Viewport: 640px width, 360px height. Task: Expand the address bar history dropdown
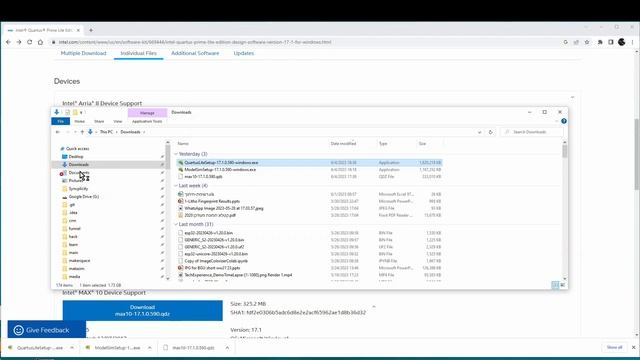point(479,132)
